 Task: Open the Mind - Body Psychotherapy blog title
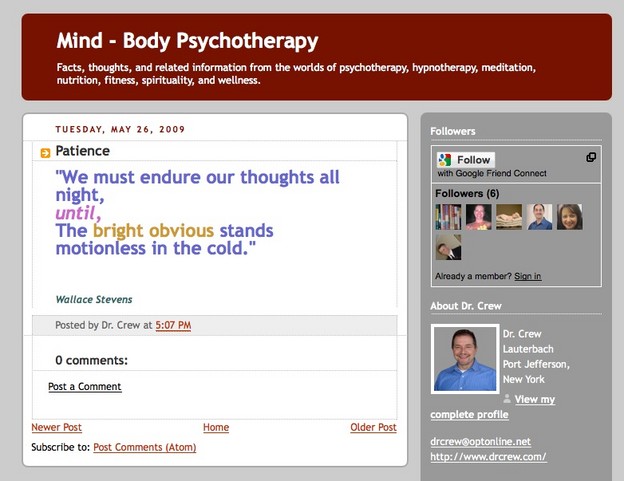pyautogui.click(x=187, y=41)
